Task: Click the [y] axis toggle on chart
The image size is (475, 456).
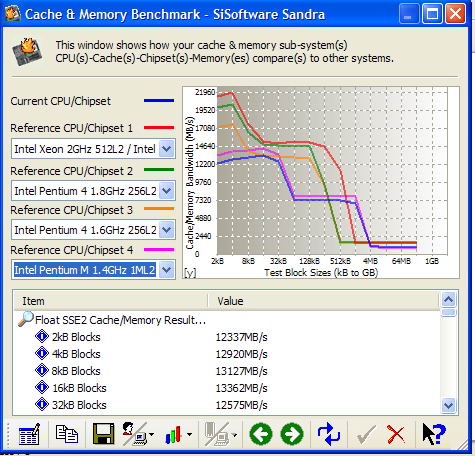Action: click(190, 273)
